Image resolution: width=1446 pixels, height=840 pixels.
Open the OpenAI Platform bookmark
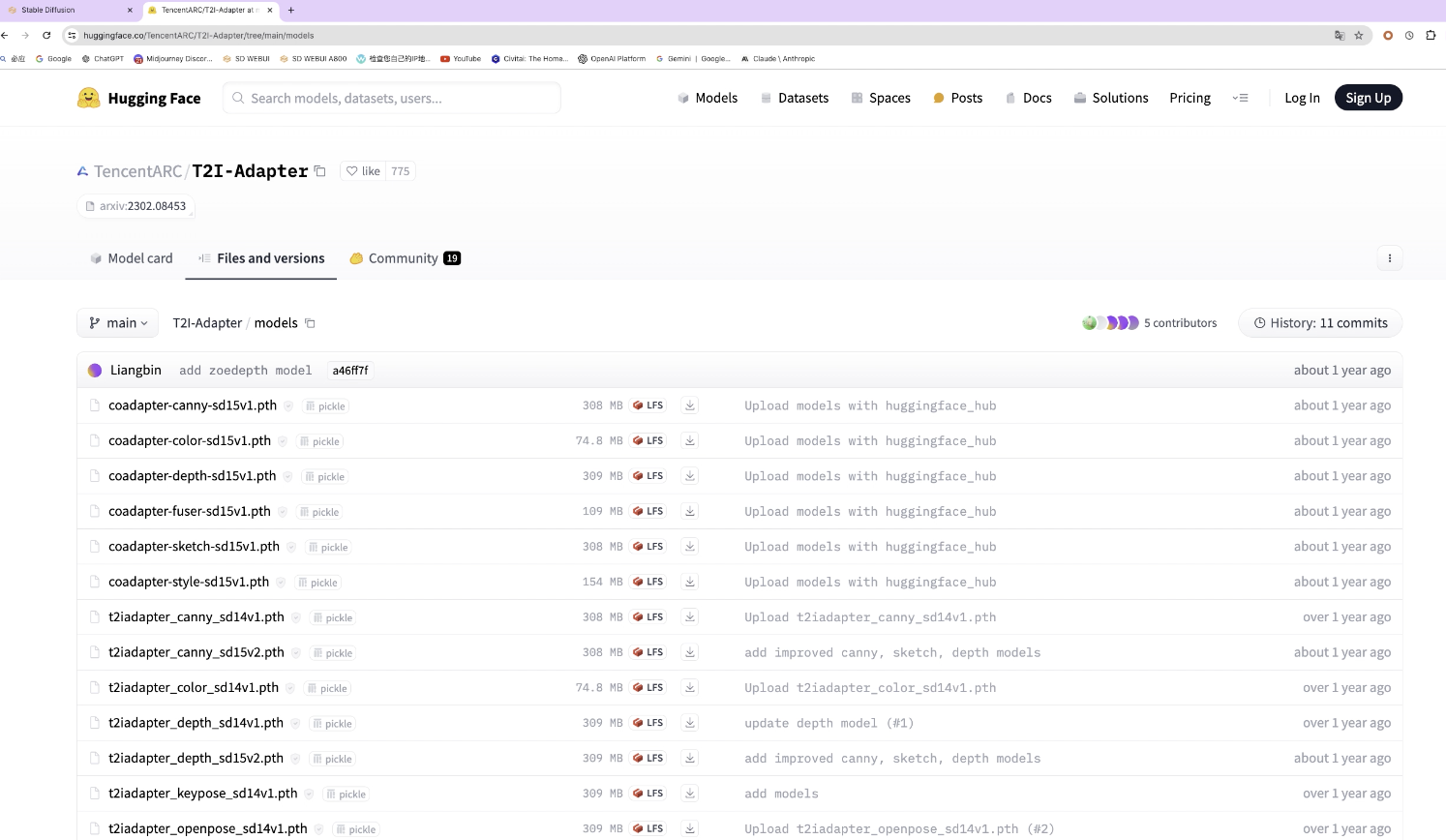pyautogui.click(x=612, y=58)
